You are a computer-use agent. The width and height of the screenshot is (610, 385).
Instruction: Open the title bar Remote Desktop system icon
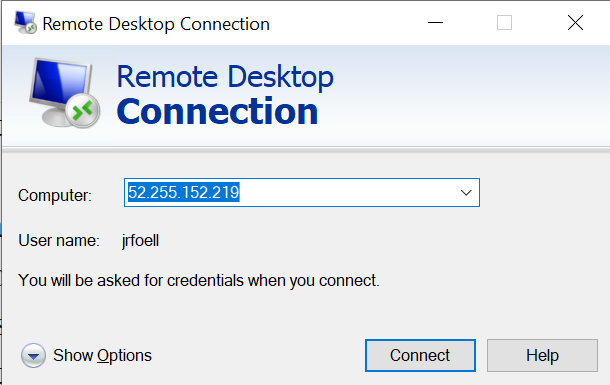25,23
